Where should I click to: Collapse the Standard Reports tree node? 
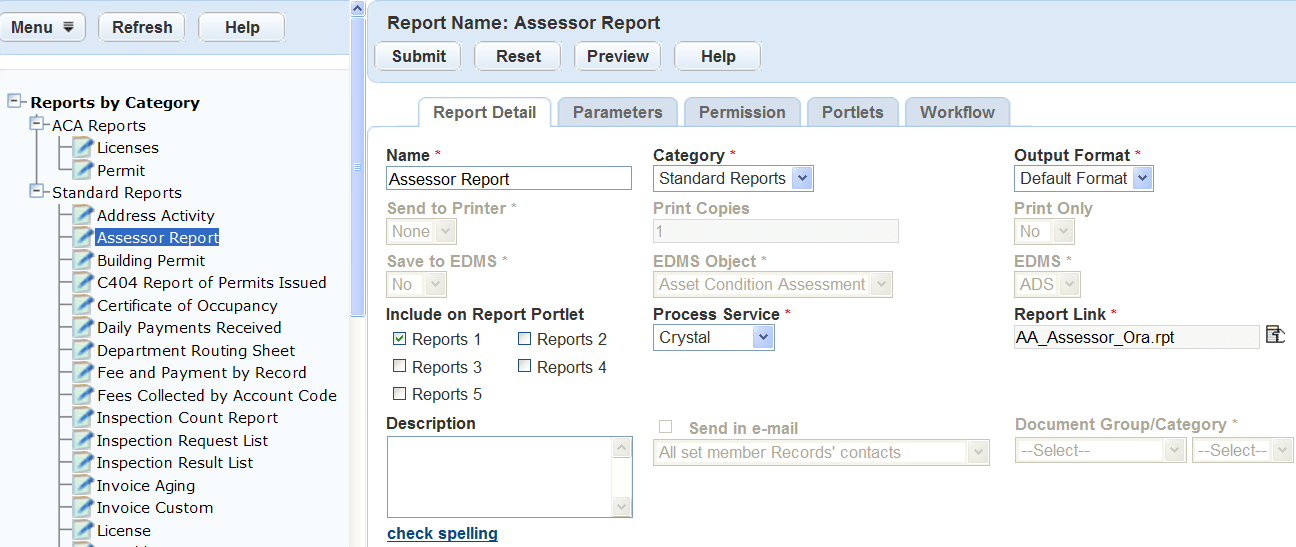tap(38, 190)
